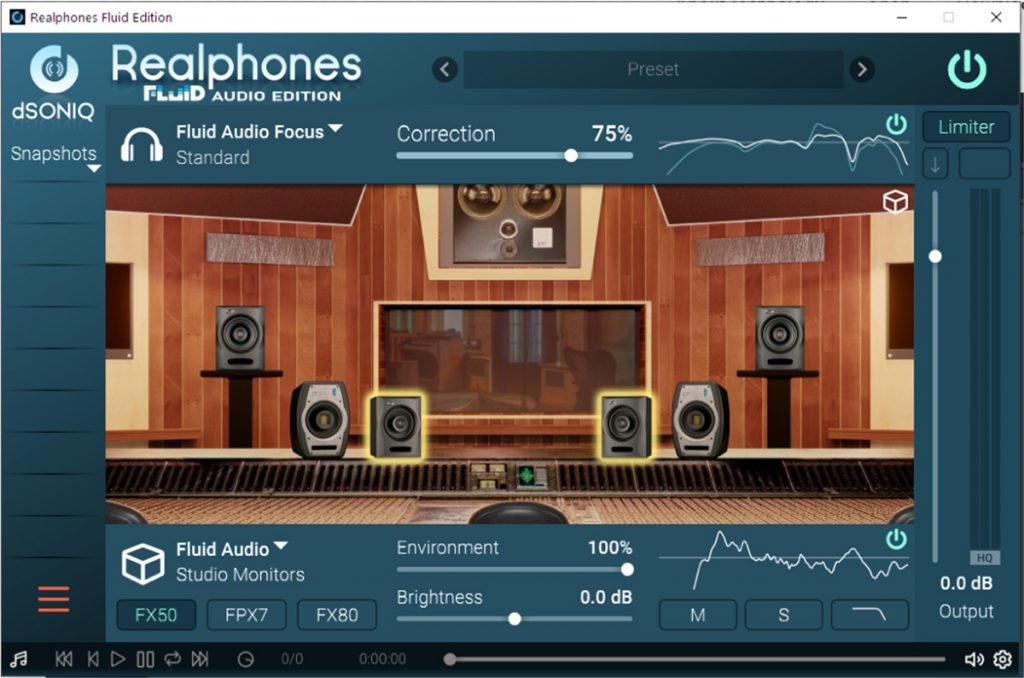Click the Brightness 0.0 dB value
The image size is (1024, 678).
[x=606, y=597]
